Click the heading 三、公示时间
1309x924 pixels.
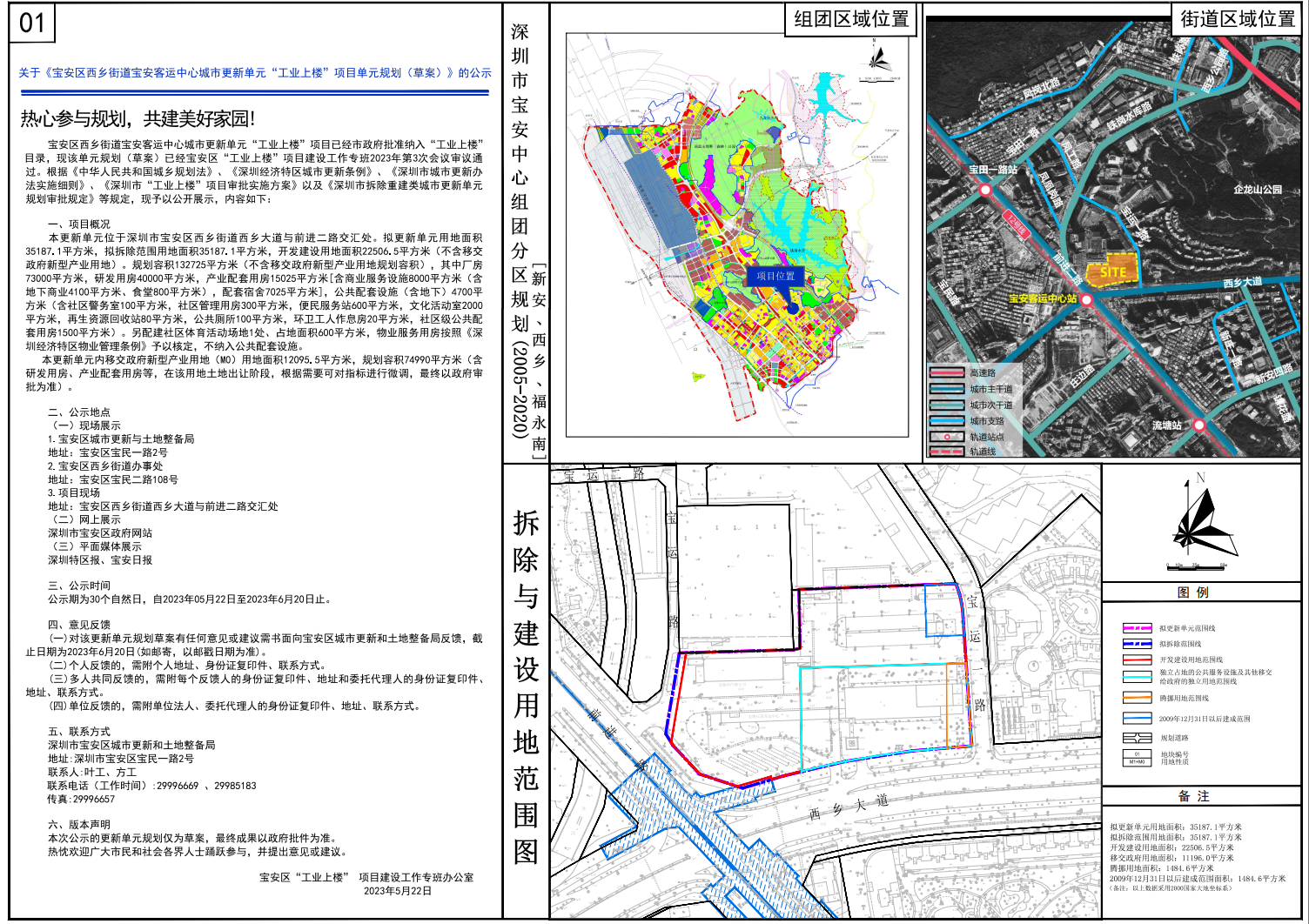[x=79, y=586]
